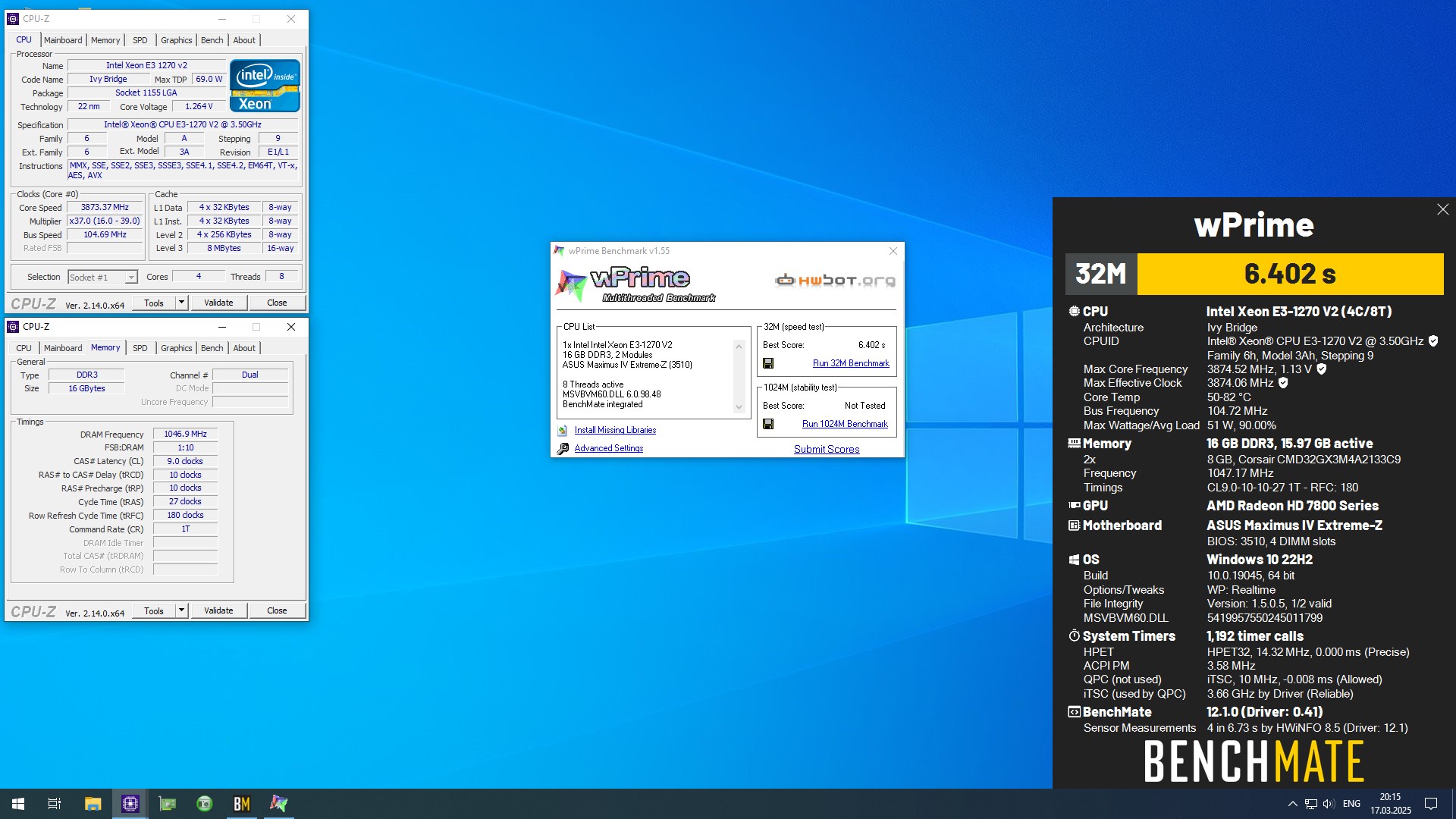Screen dimensions: 1456x819
Task: Click the green circular taskbar icon
Action: 204,804
